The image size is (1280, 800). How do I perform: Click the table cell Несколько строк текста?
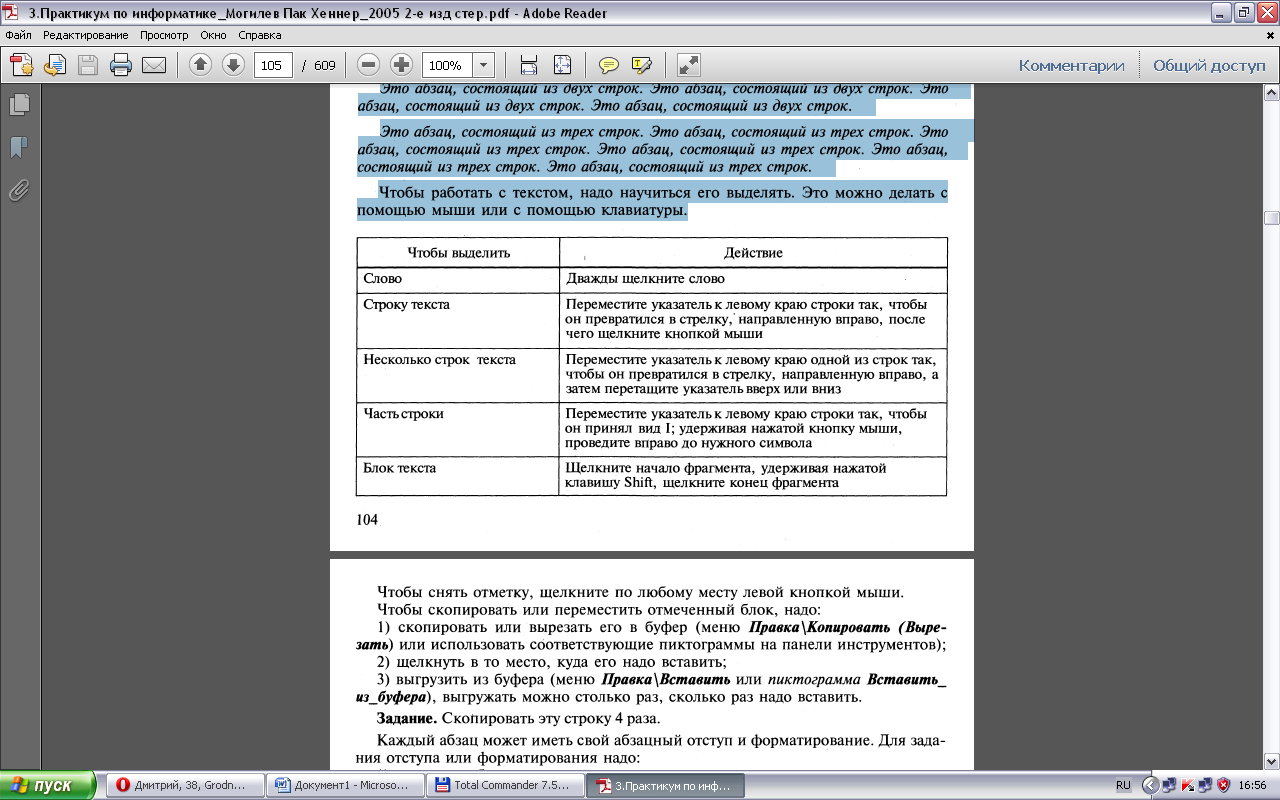tap(458, 373)
